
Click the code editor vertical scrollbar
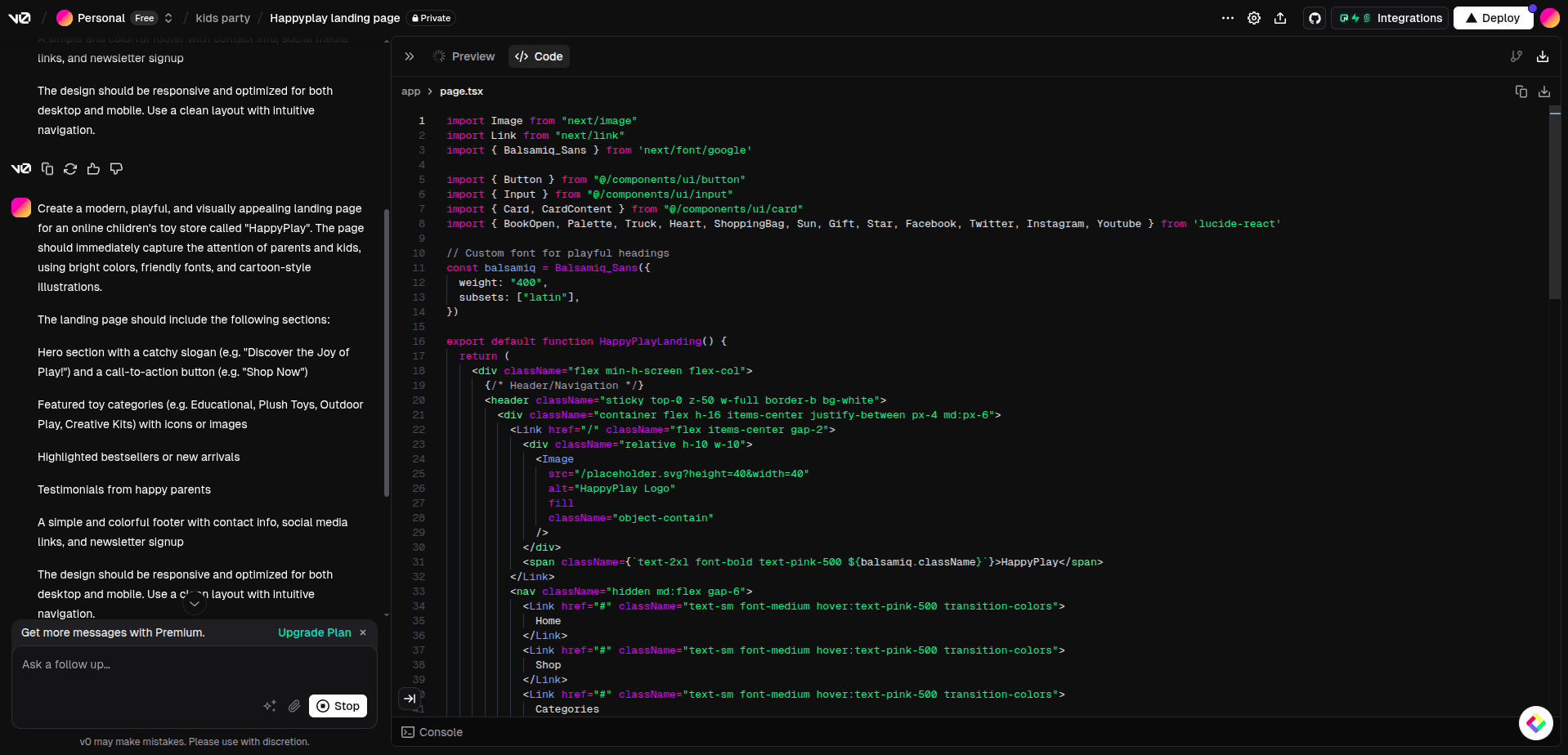[x=1555, y=204]
